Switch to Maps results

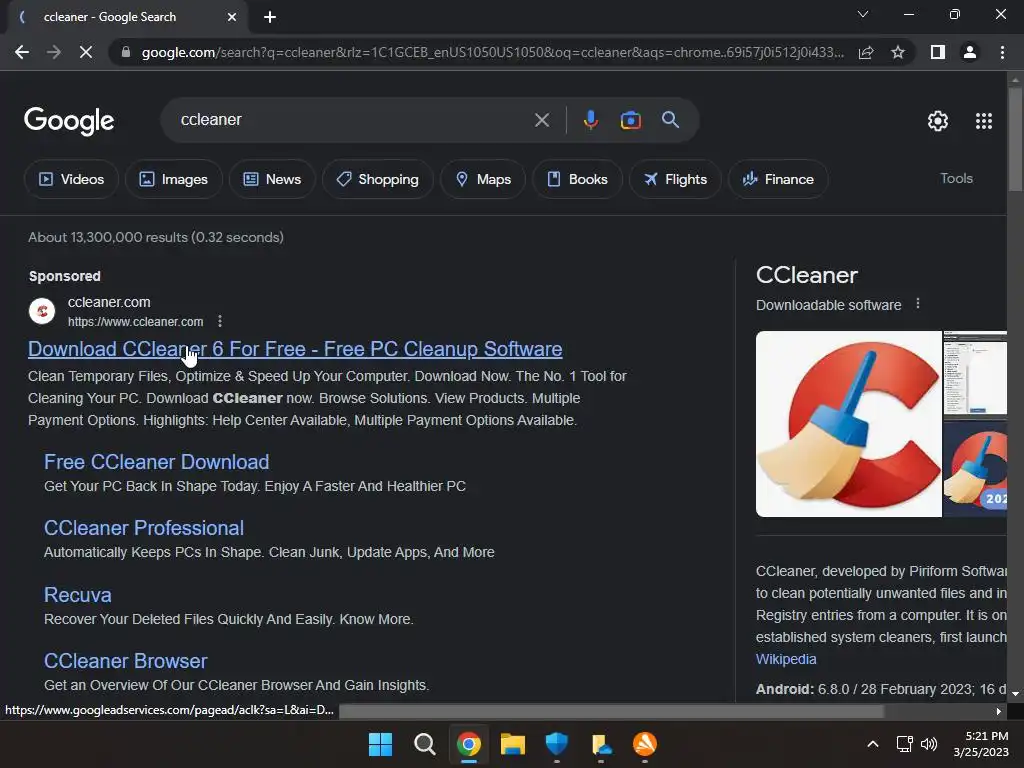[x=483, y=179]
